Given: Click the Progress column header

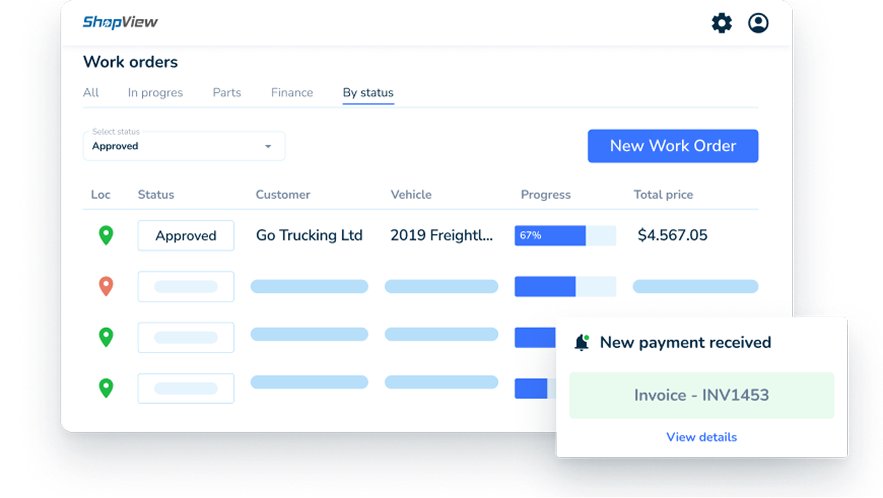Looking at the screenshot, I should 546,194.
